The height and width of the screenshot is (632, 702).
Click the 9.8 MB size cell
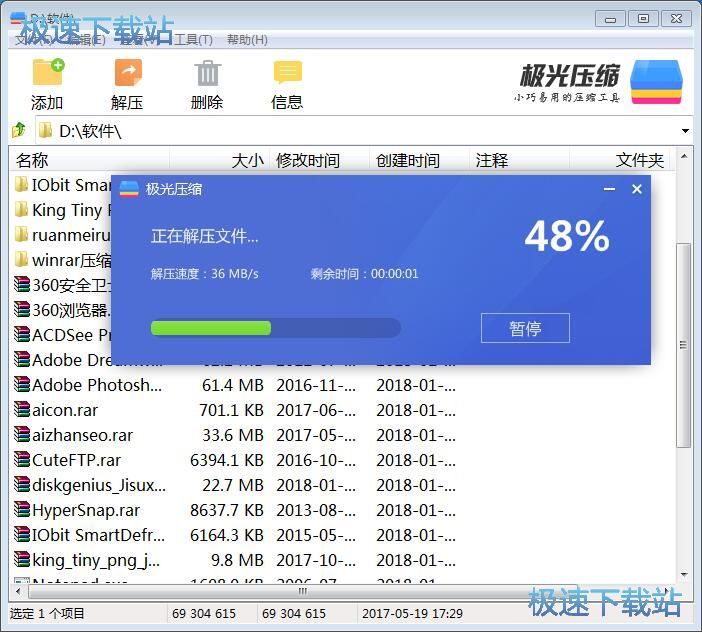click(237, 560)
